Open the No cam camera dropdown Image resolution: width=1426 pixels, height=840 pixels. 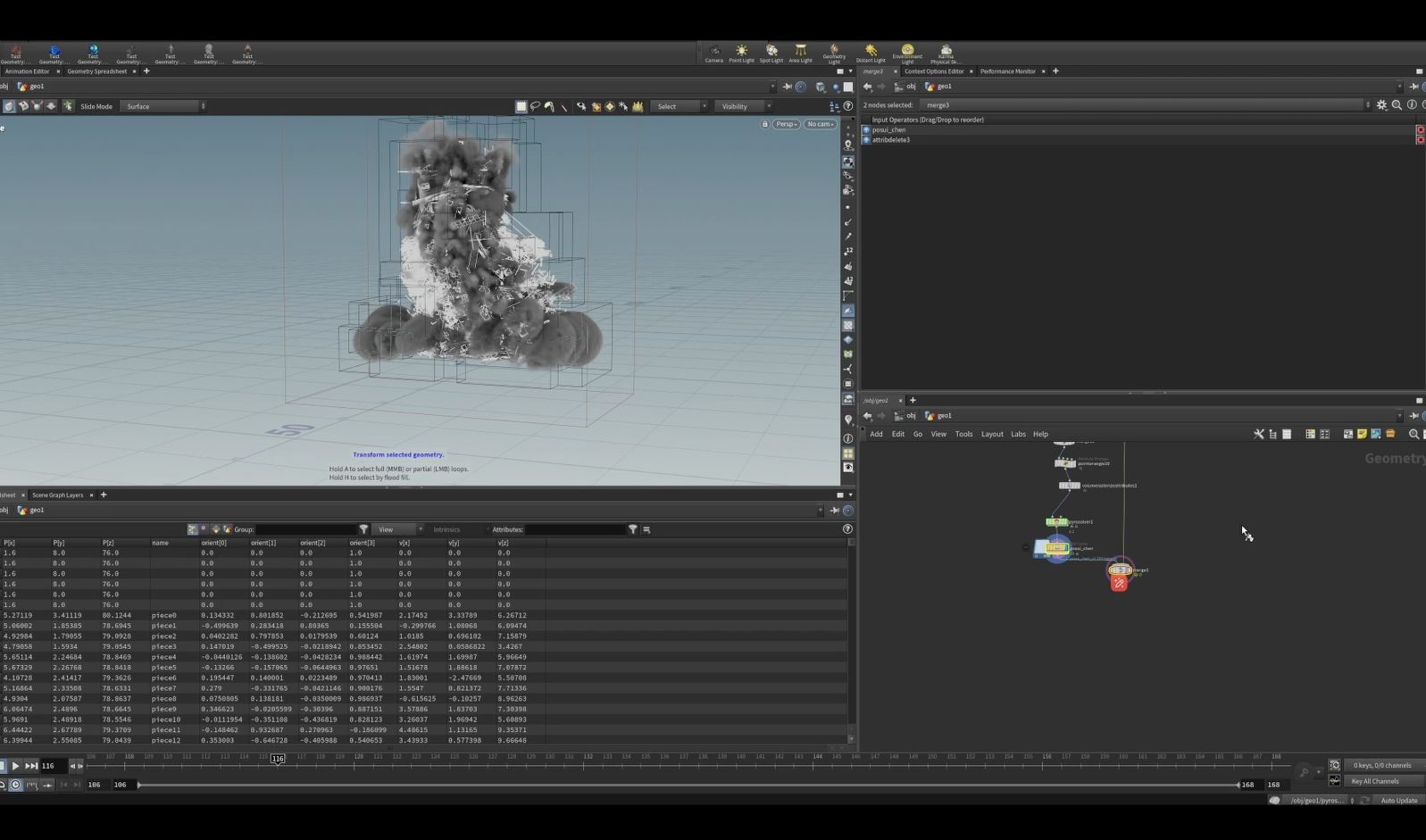821,124
